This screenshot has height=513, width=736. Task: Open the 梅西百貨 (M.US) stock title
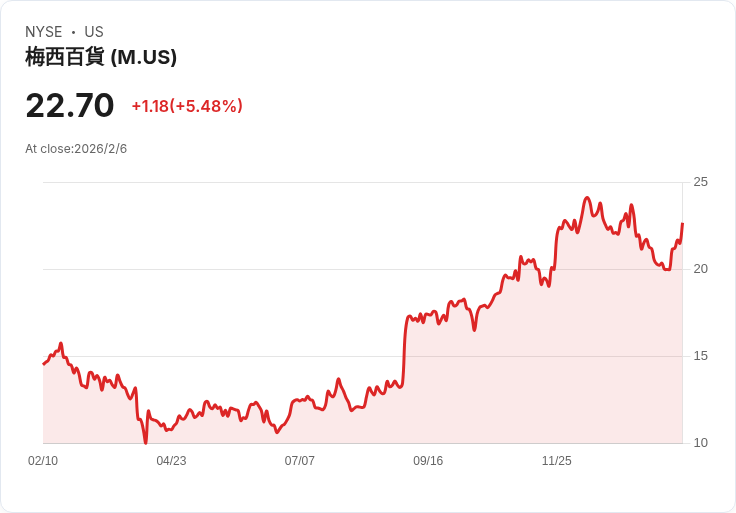101,57
